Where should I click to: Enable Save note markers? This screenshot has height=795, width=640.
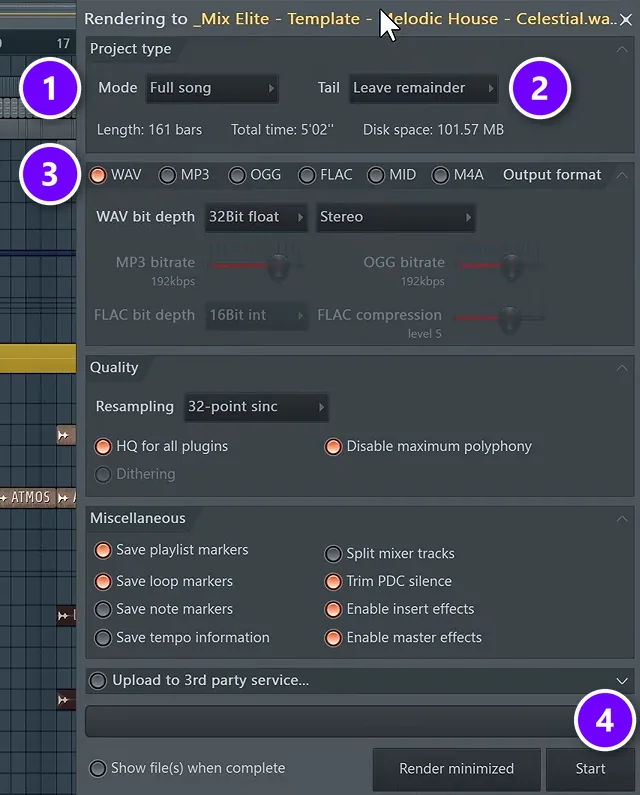(103, 609)
